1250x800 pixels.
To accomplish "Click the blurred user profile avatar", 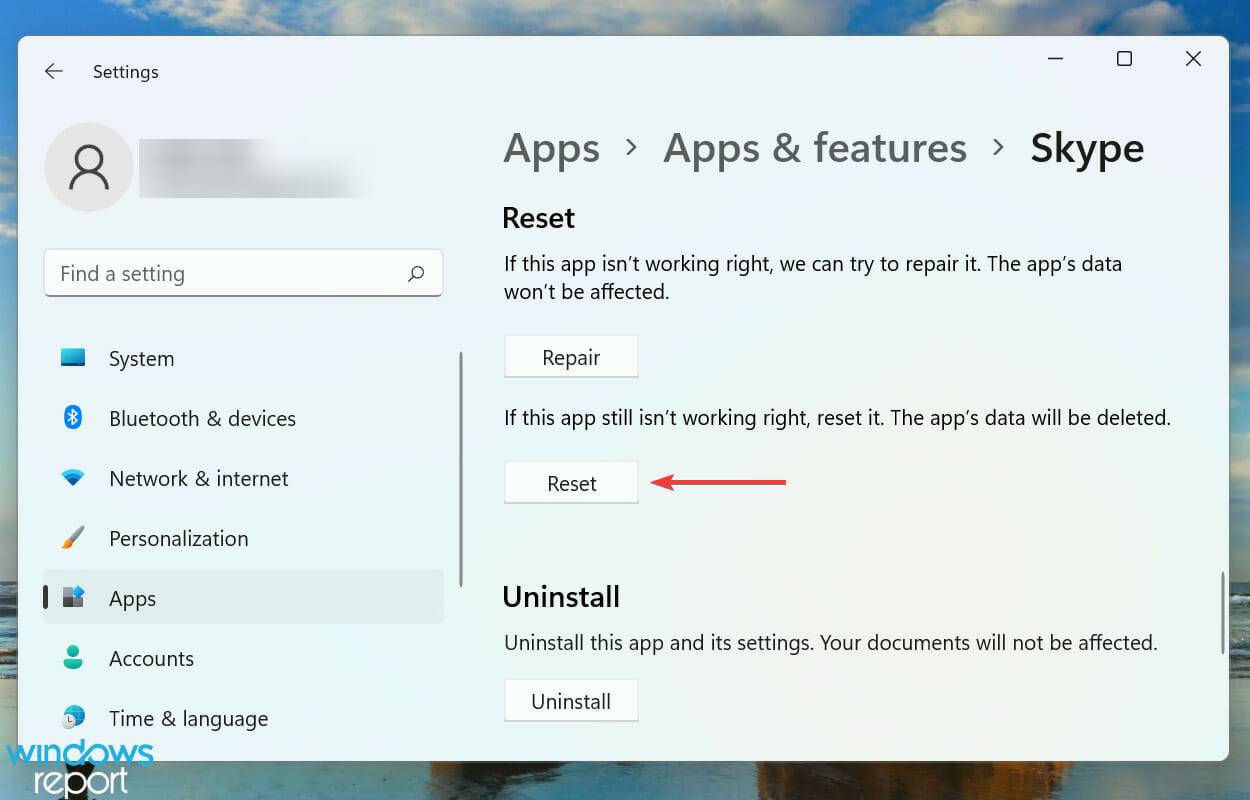I will (x=89, y=167).
